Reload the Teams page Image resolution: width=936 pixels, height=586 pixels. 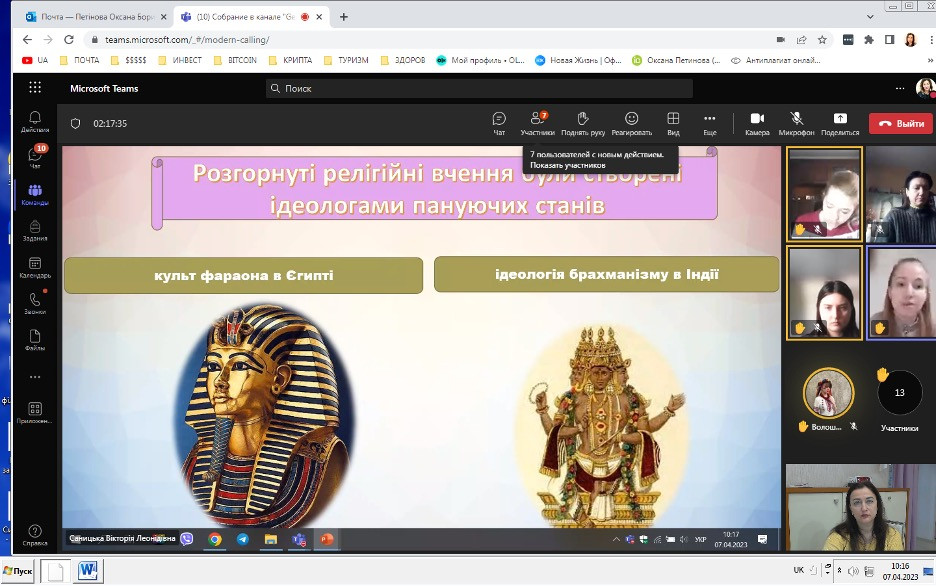(69, 39)
